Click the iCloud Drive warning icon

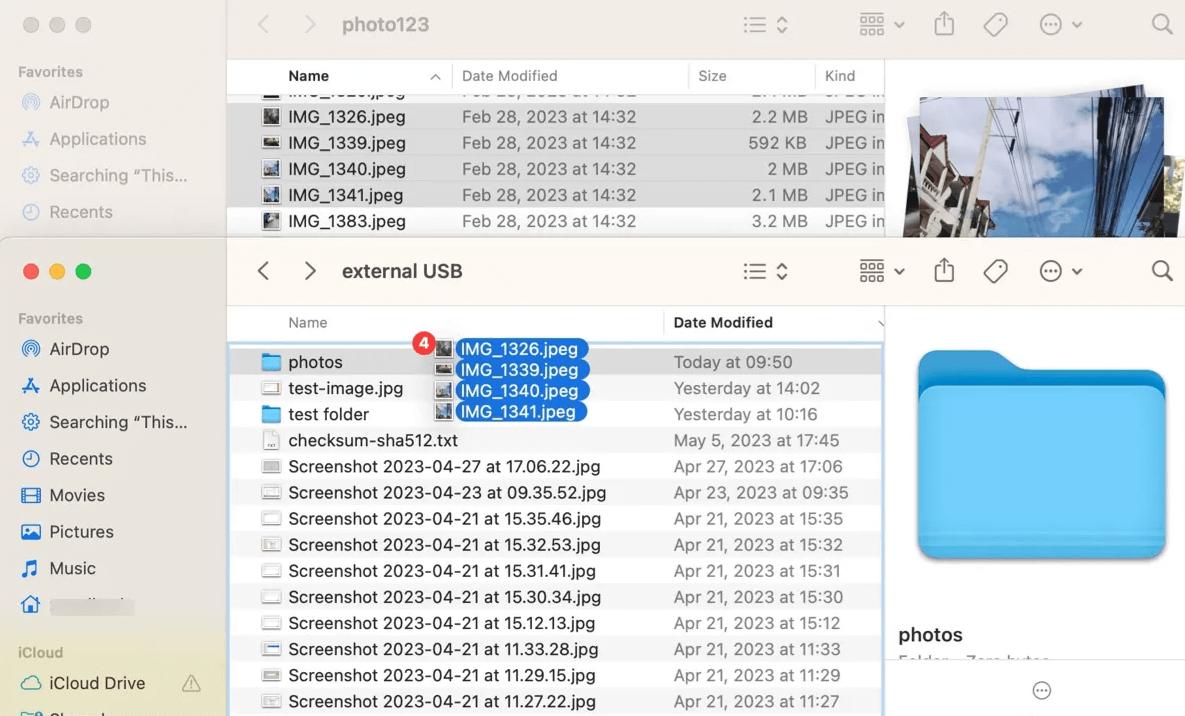[x=191, y=684]
